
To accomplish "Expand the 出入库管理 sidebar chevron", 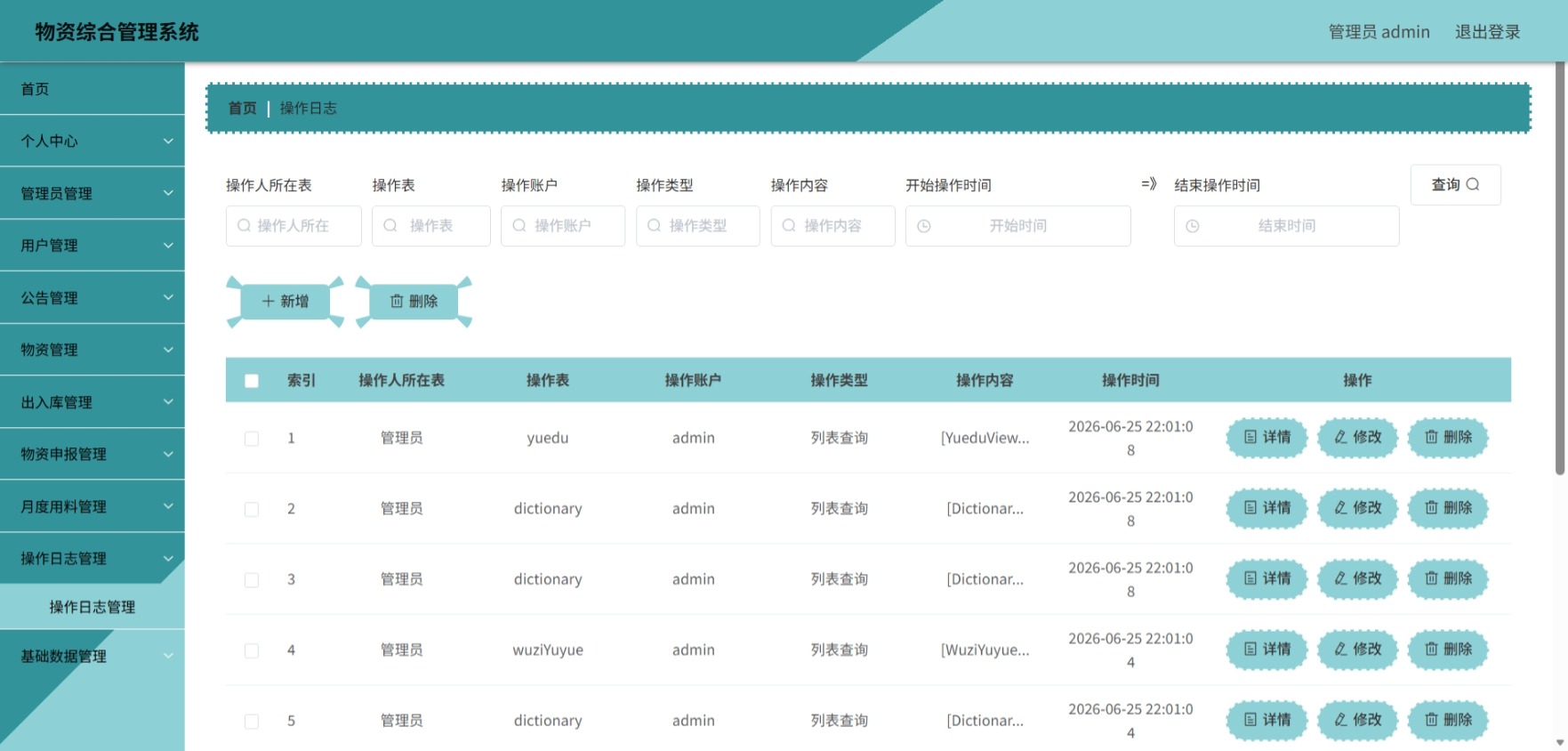I will [168, 401].
